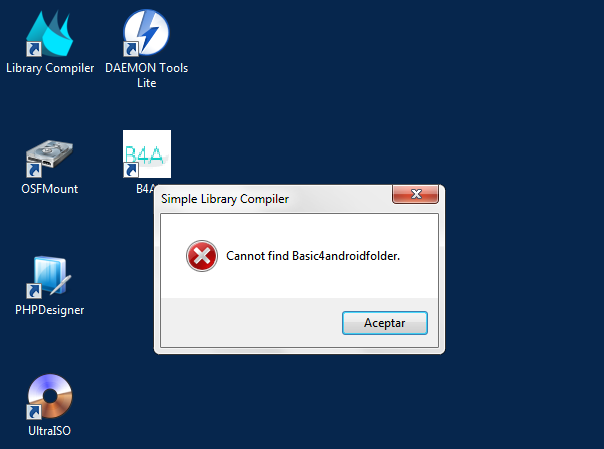Click the 'UltraISO' label text
Screen dimensions: 604x449
pyautogui.click(x=49, y=431)
